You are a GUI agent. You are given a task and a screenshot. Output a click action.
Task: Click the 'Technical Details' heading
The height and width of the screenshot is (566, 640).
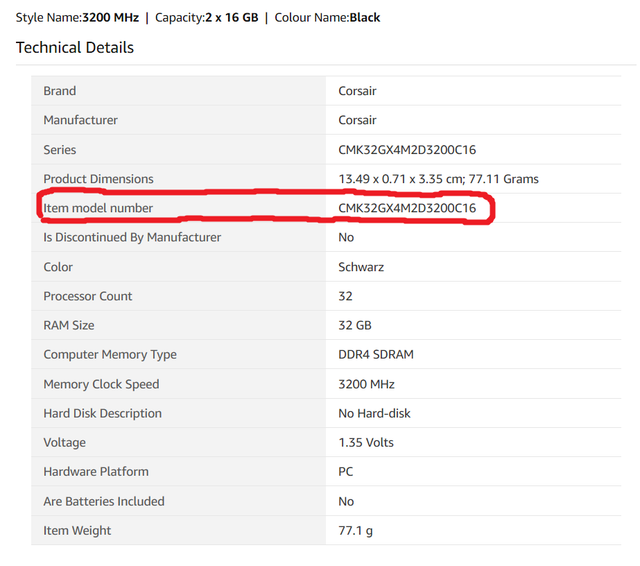point(75,48)
